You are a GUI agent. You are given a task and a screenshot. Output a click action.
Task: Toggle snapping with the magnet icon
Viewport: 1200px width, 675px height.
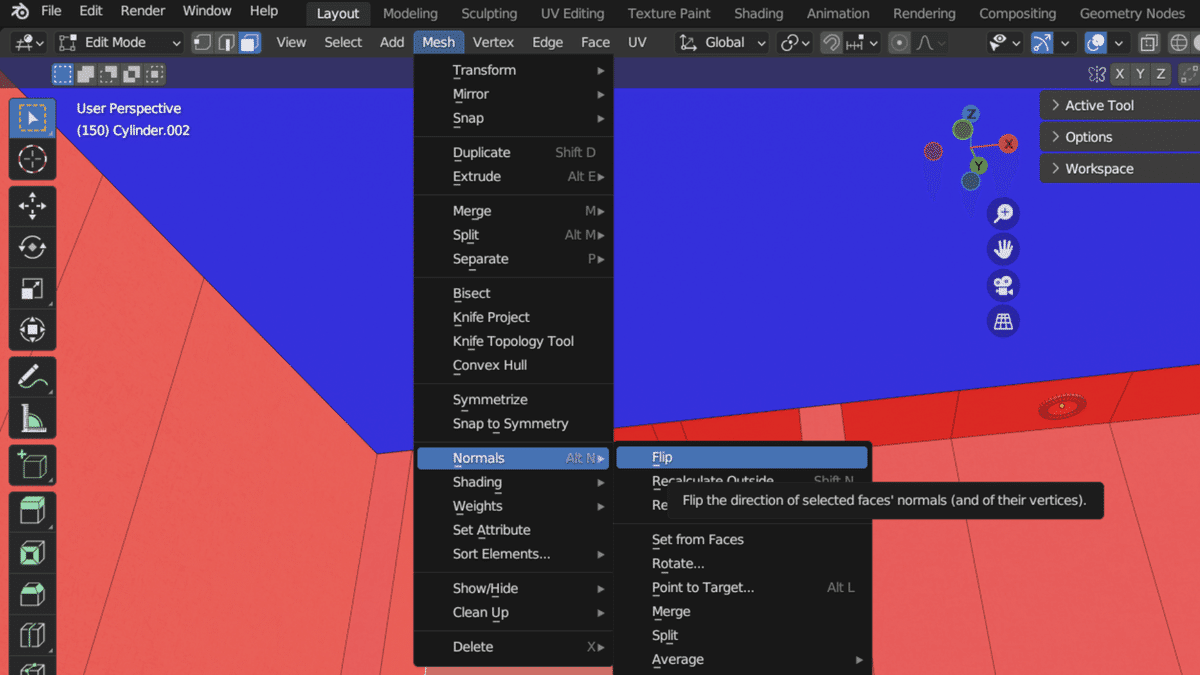pos(831,42)
